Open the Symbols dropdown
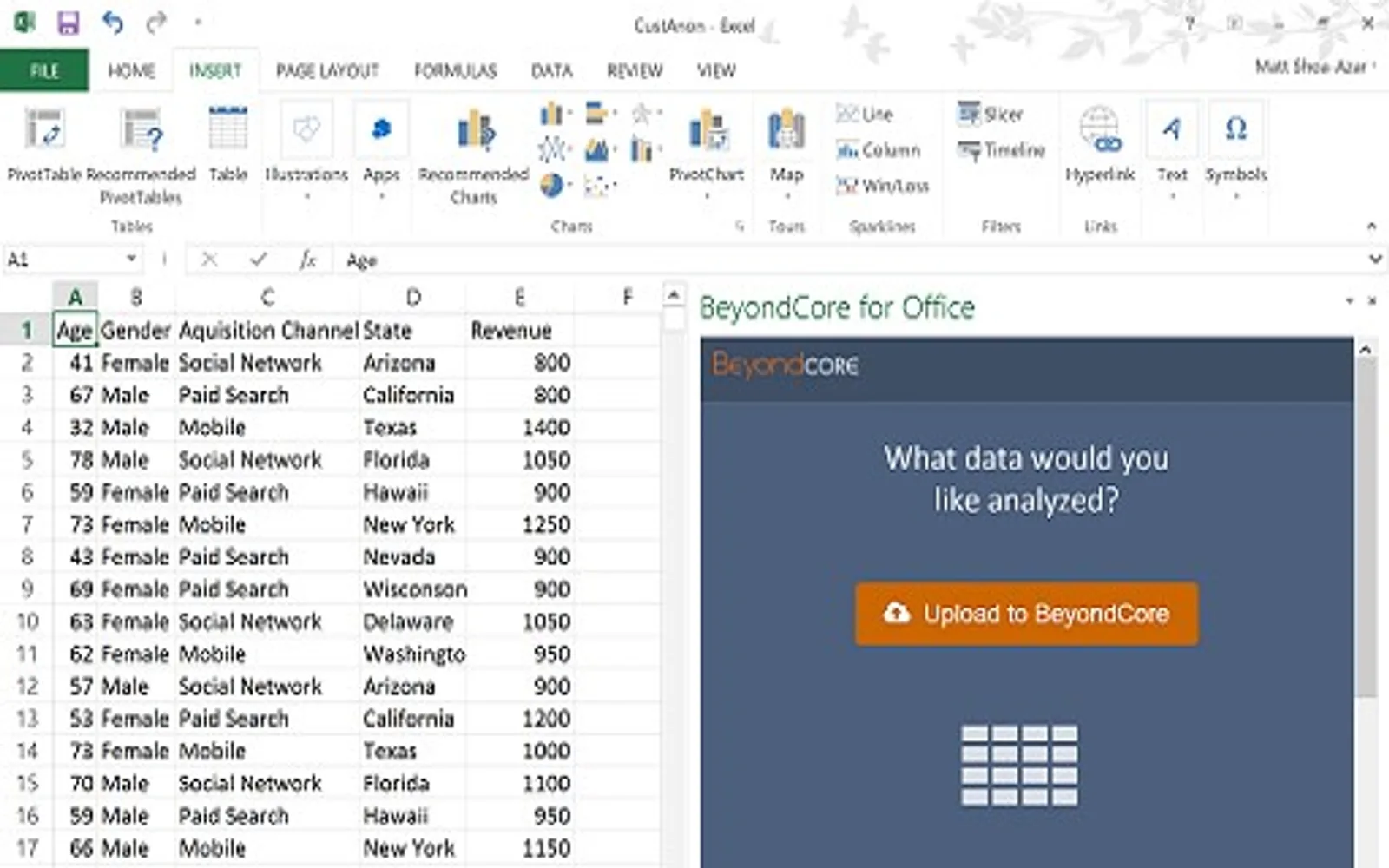The height and width of the screenshot is (868, 1389). [1236, 152]
